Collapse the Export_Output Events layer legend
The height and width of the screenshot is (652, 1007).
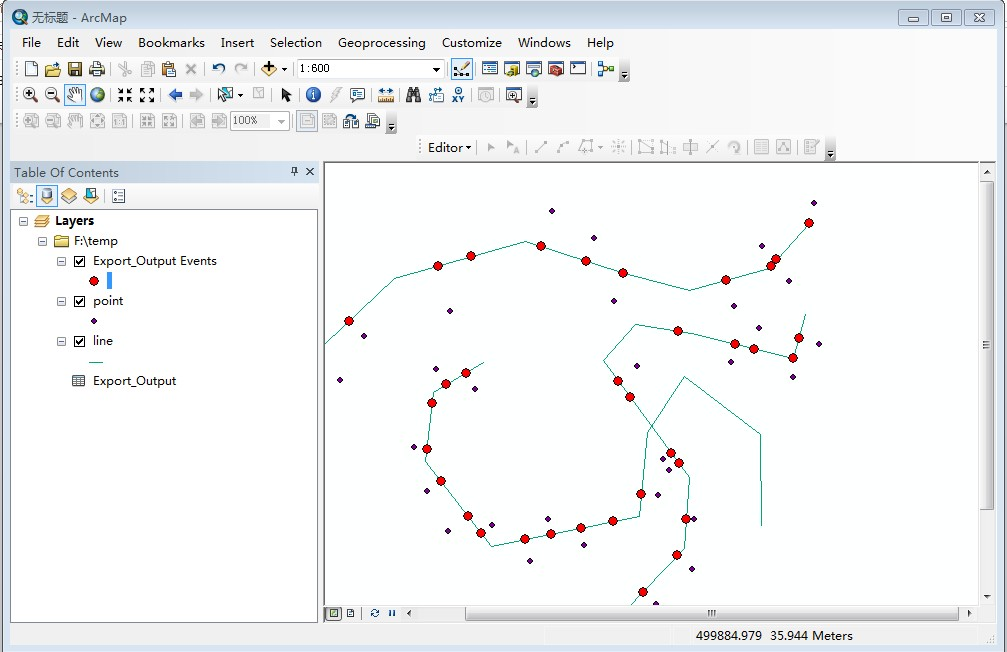[61, 261]
